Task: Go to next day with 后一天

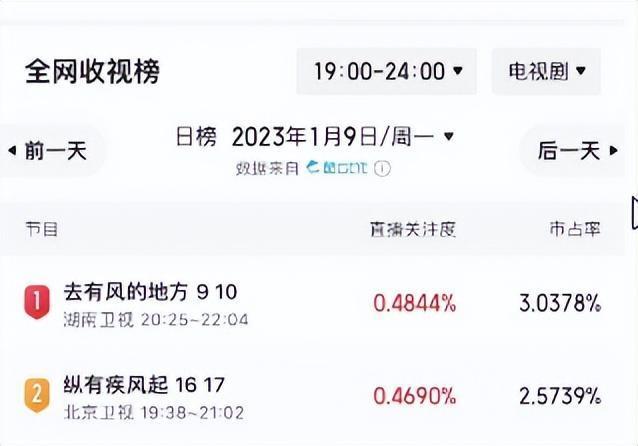Action: 569,151
